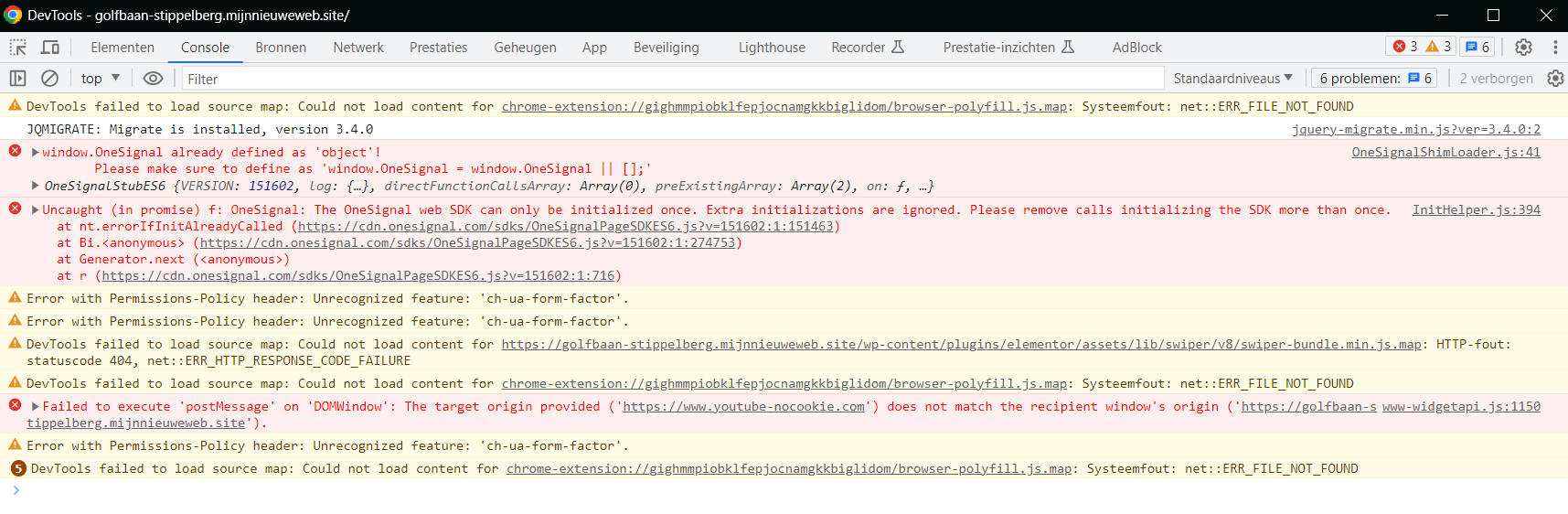Open the Lighthouse tab
The image size is (1568, 514).
click(x=772, y=48)
